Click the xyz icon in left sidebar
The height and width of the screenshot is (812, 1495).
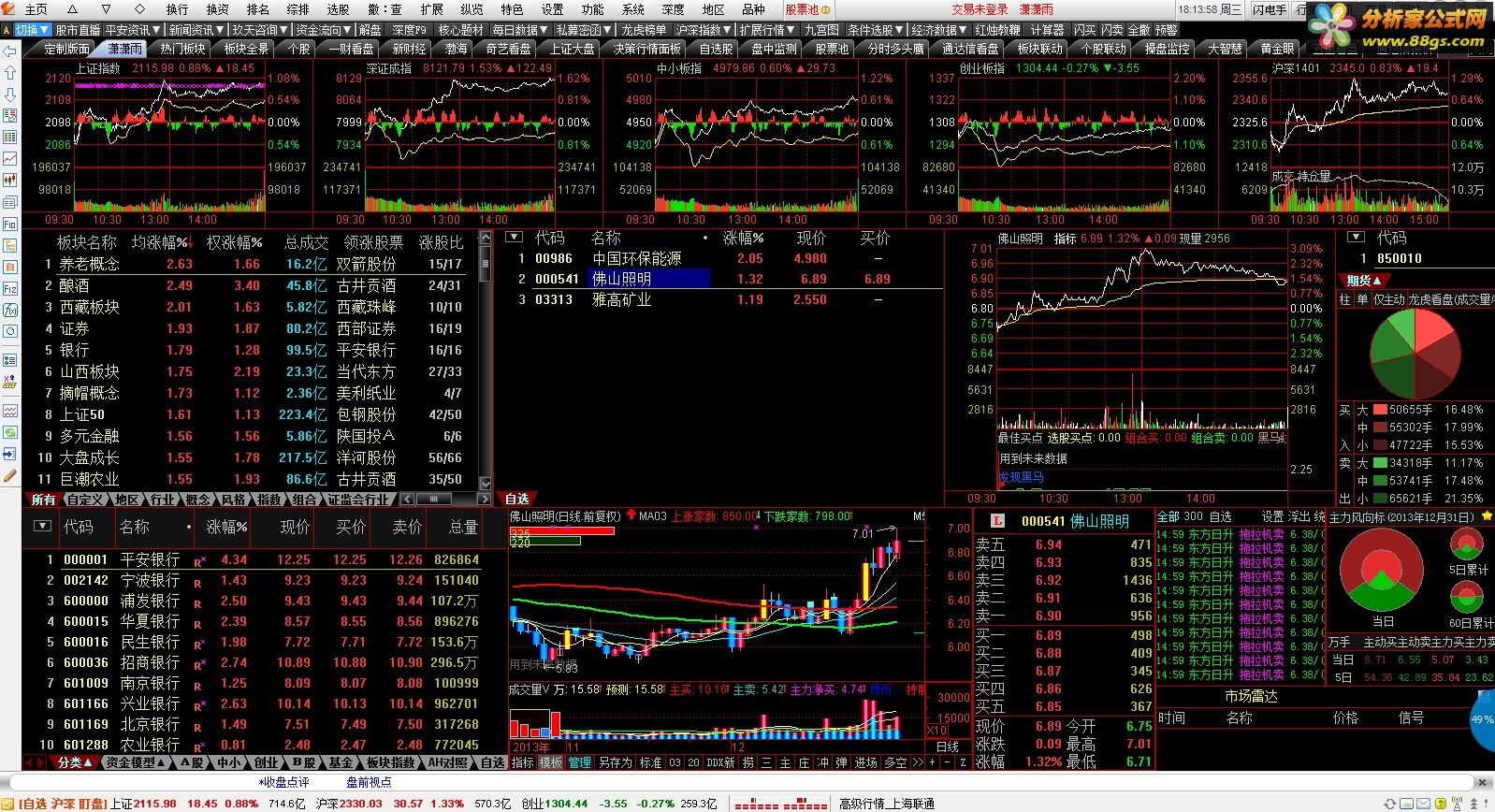point(10,381)
